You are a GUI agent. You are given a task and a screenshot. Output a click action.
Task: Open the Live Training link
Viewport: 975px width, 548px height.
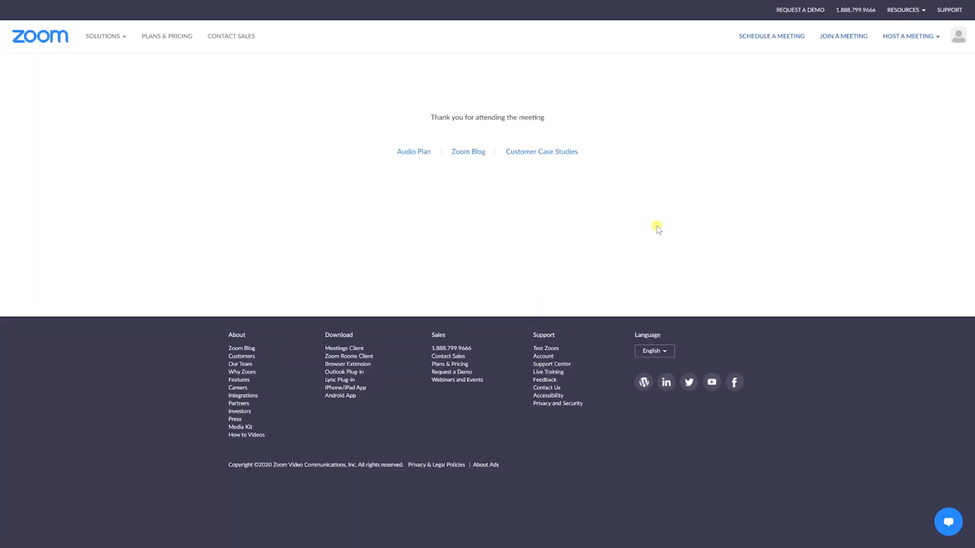click(548, 372)
